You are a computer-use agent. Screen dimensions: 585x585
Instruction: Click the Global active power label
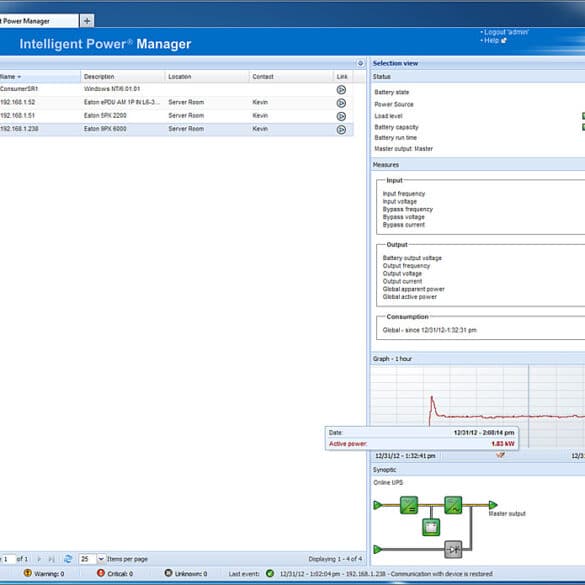(x=409, y=297)
